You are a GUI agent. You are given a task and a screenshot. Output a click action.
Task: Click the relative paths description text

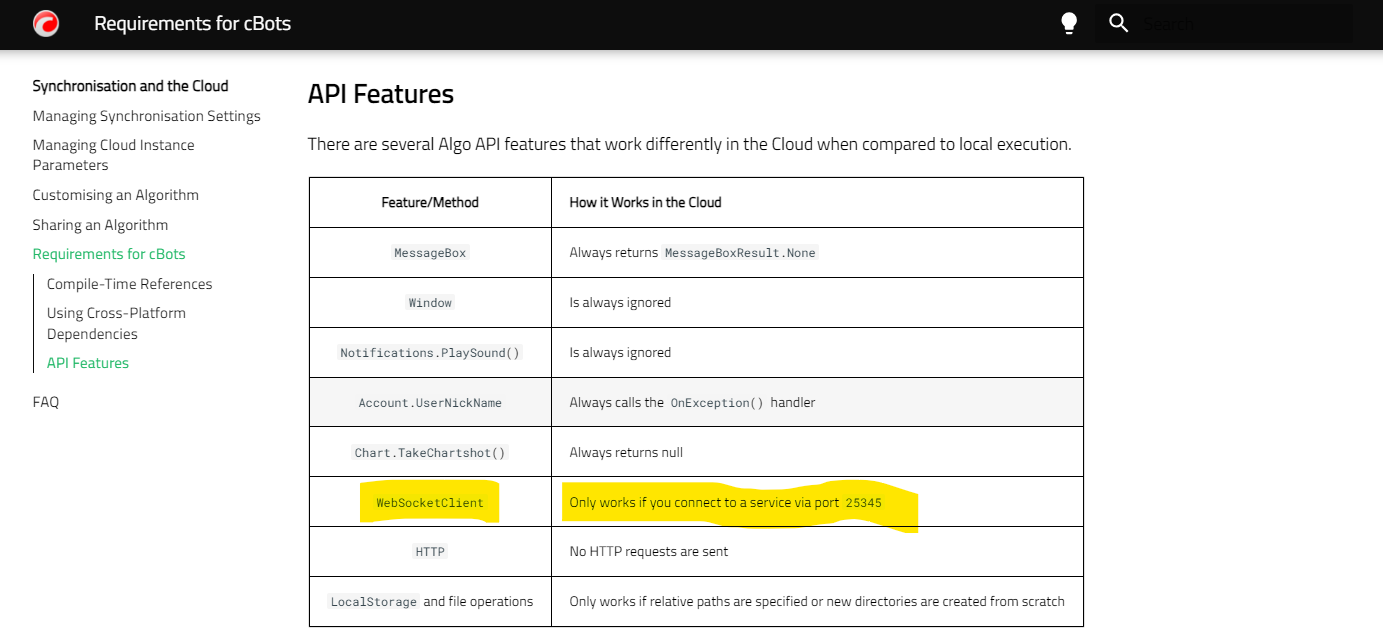[817, 602]
